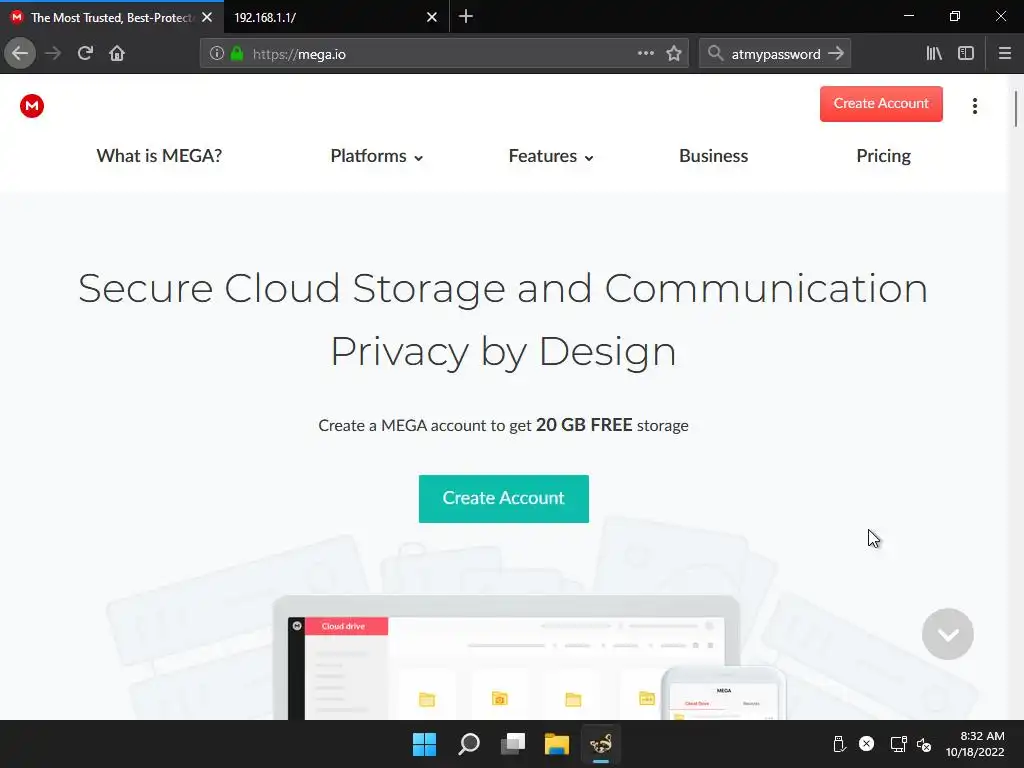Open a new browser tab
The width and height of the screenshot is (1024, 768).
pyautogui.click(x=466, y=17)
